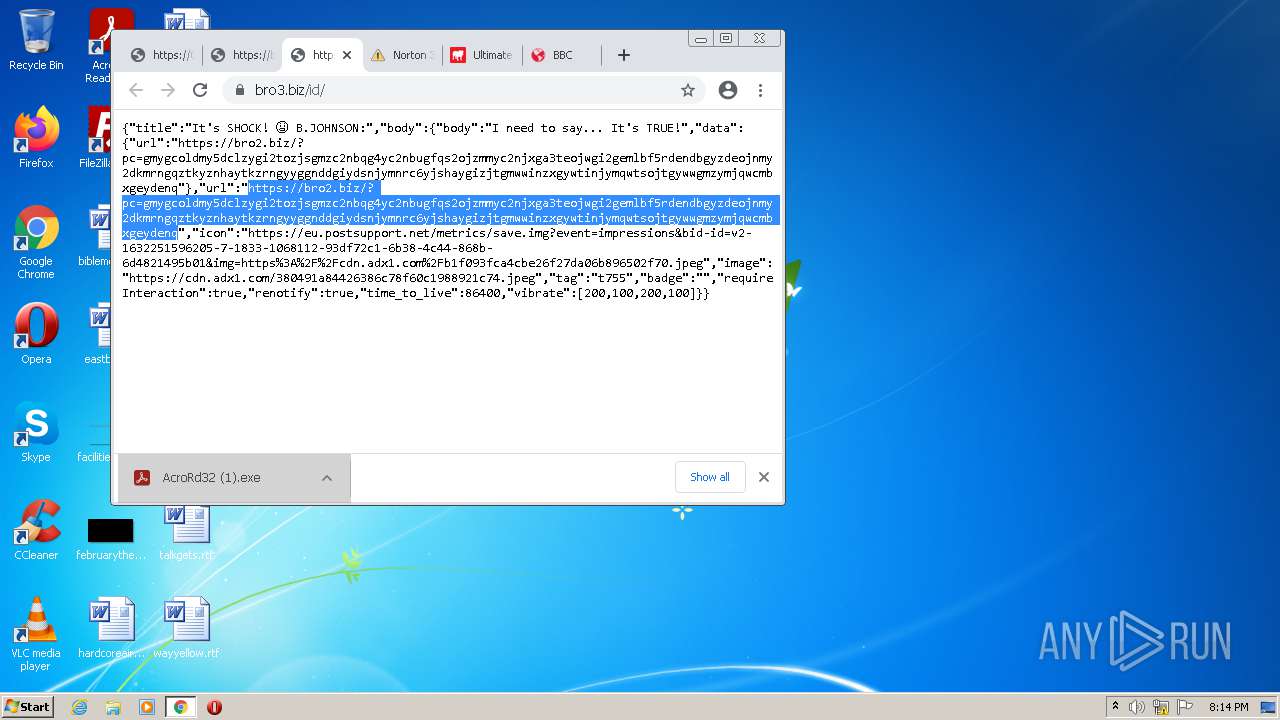Select the Skype desktop icon

(x=36, y=432)
